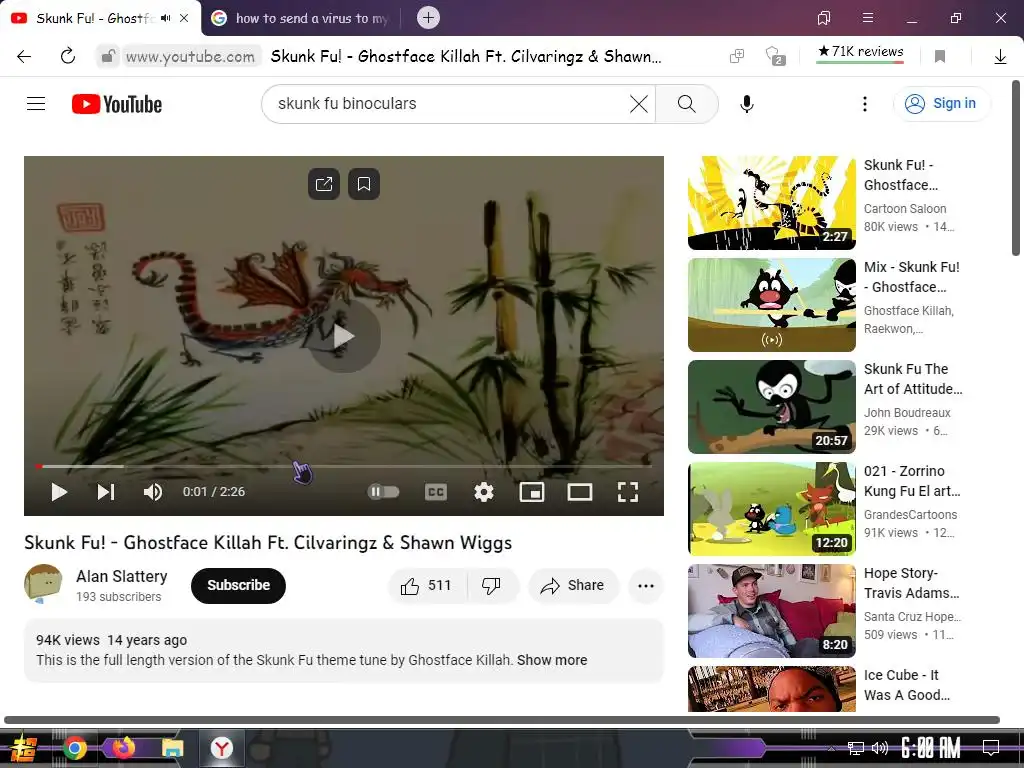Open system tray volume control

coord(880,748)
